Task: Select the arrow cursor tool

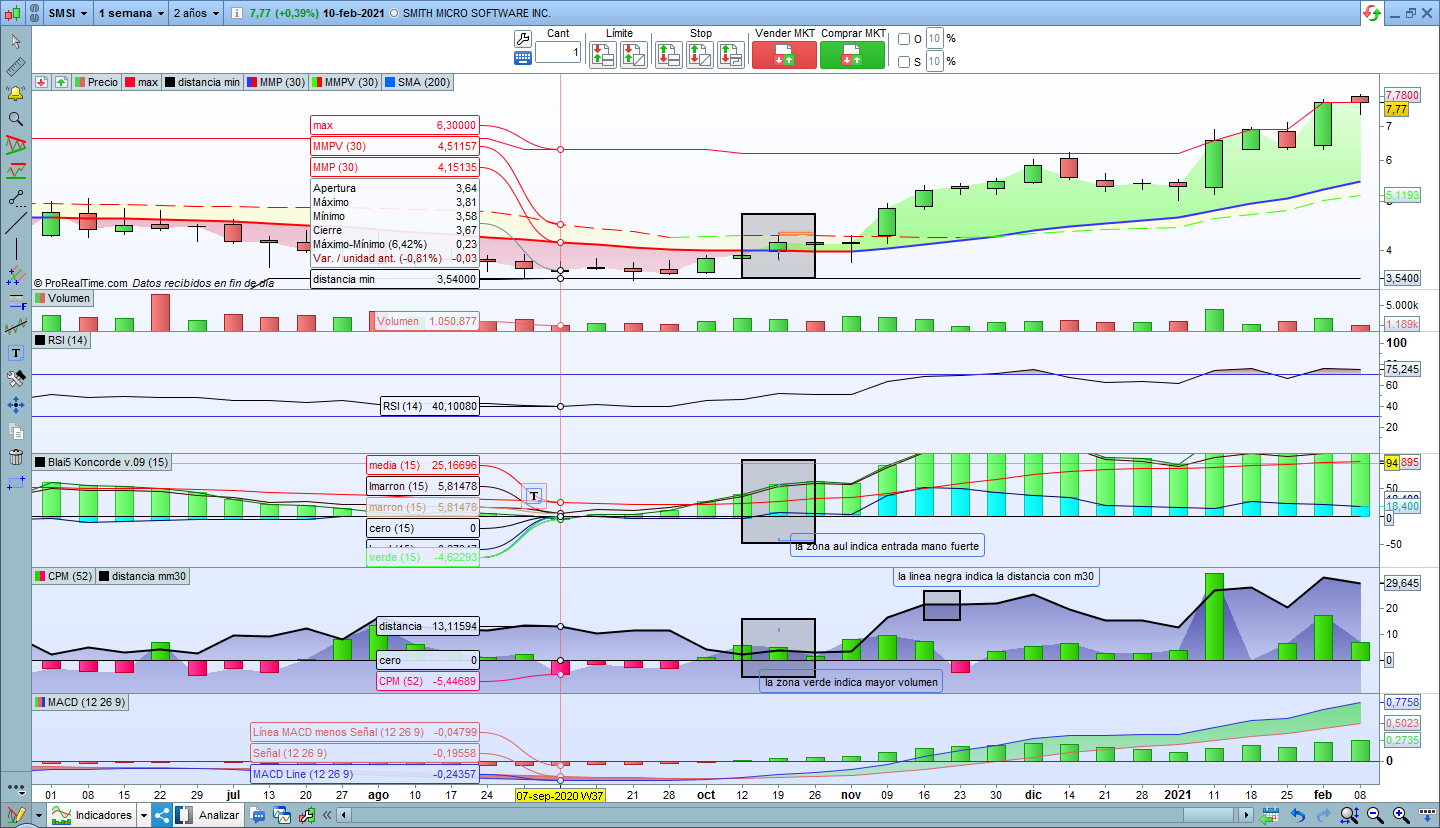Action: pos(16,42)
